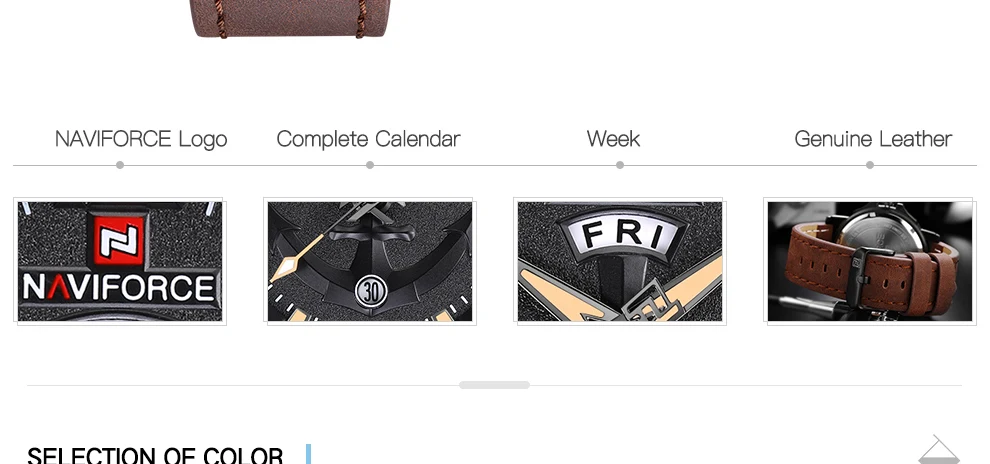
Task: Click the red N emblem icon
Action: point(119,240)
